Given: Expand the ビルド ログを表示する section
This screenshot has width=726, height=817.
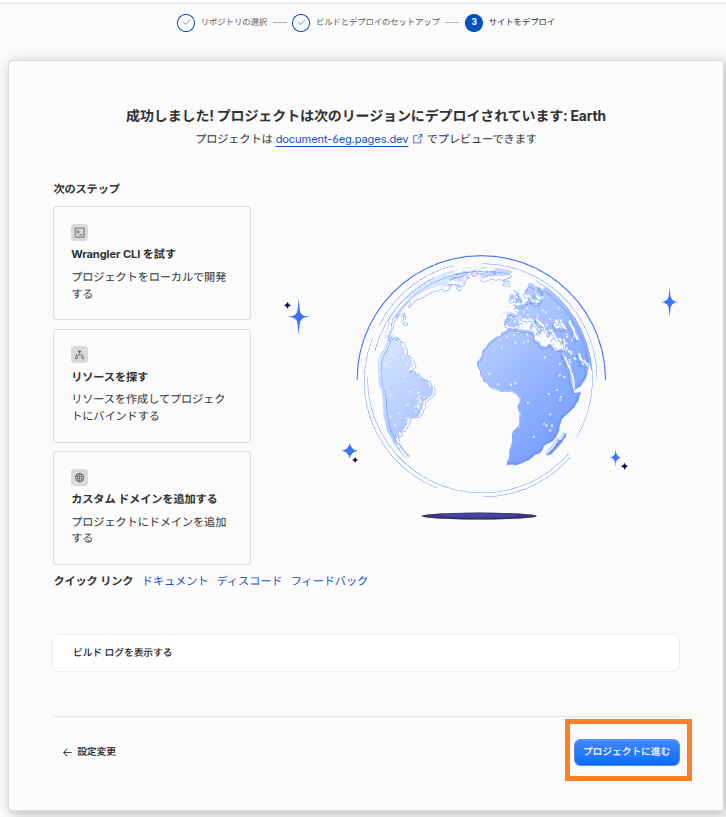Looking at the screenshot, I should pos(366,652).
